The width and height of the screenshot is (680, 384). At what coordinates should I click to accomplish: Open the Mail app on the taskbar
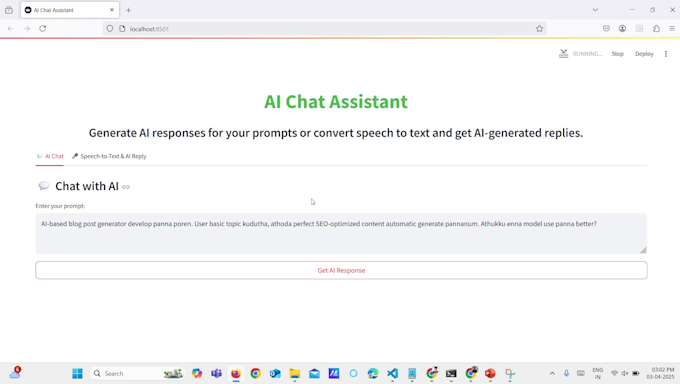(314, 373)
